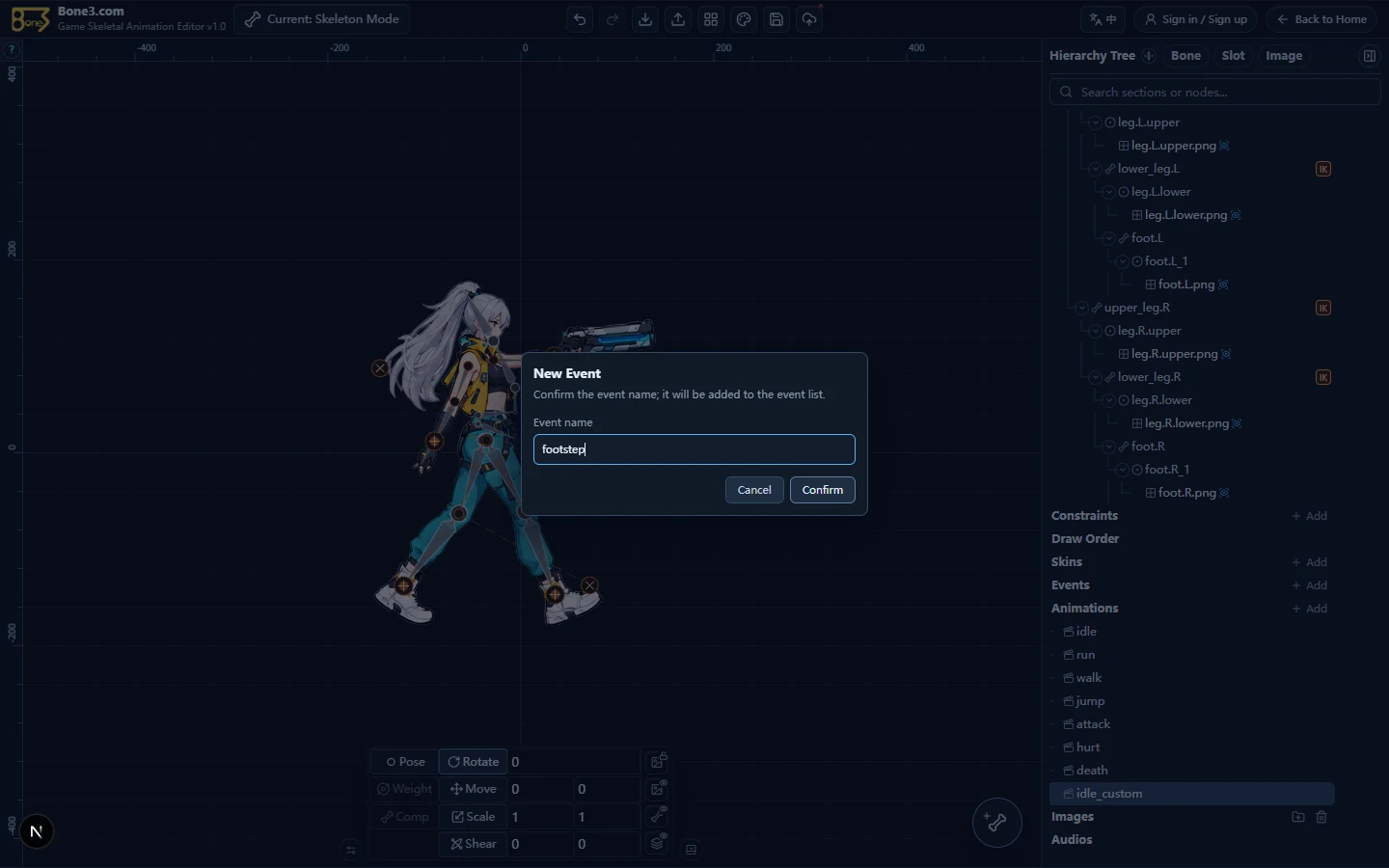The width and height of the screenshot is (1389, 868).
Task: Click the Event name input field
Action: click(x=694, y=449)
